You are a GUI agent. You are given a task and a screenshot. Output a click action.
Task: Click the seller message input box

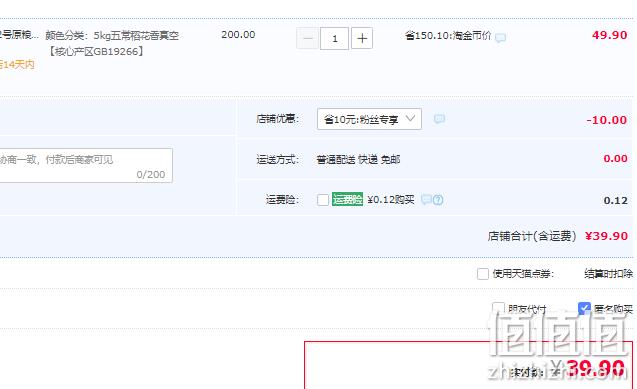(86, 165)
